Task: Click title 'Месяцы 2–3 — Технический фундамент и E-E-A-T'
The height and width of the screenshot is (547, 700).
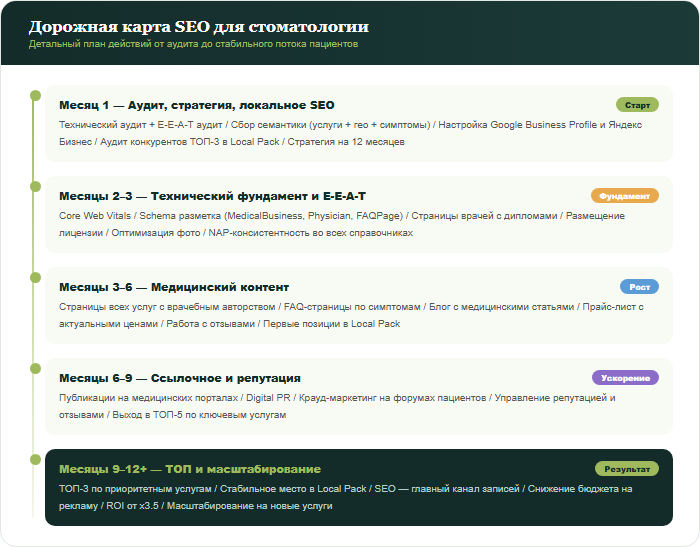Action: click(212, 196)
